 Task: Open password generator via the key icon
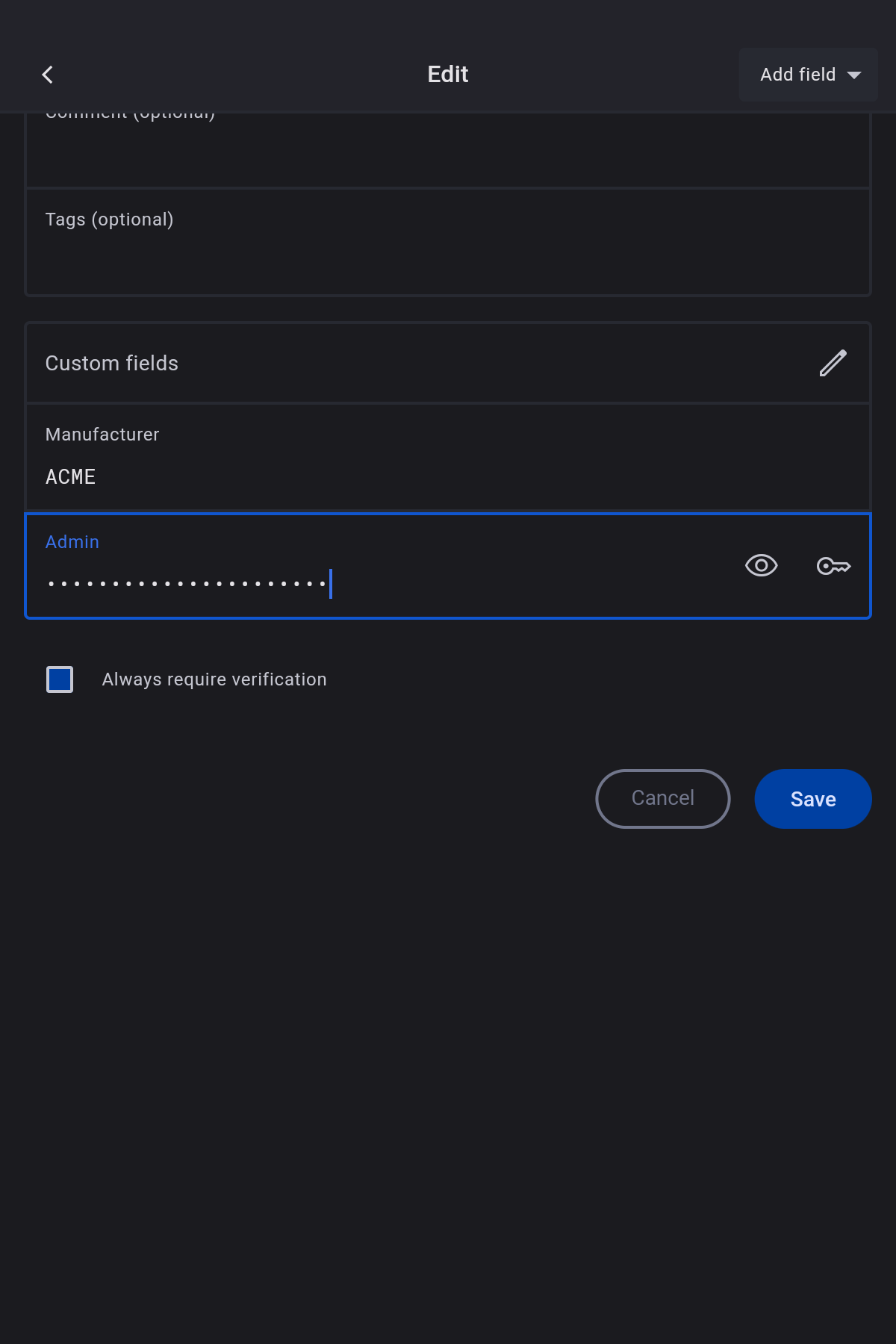coord(833,566)
